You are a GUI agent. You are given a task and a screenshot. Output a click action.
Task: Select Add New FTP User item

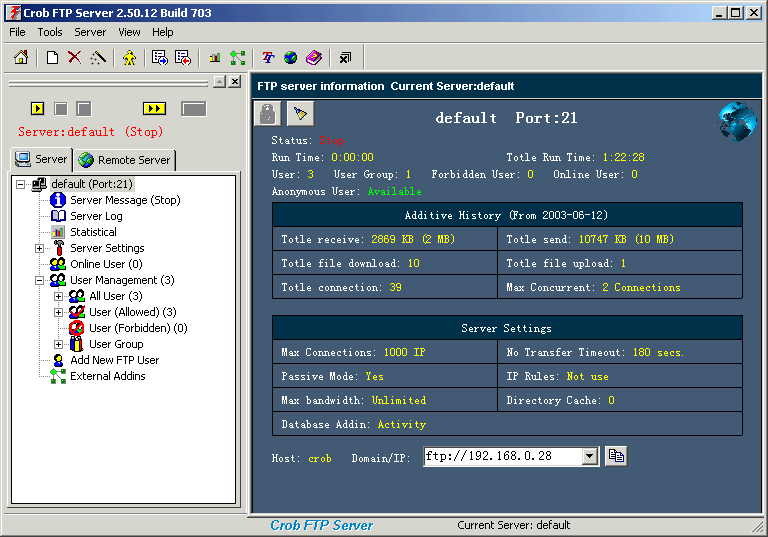coord(115,360)
